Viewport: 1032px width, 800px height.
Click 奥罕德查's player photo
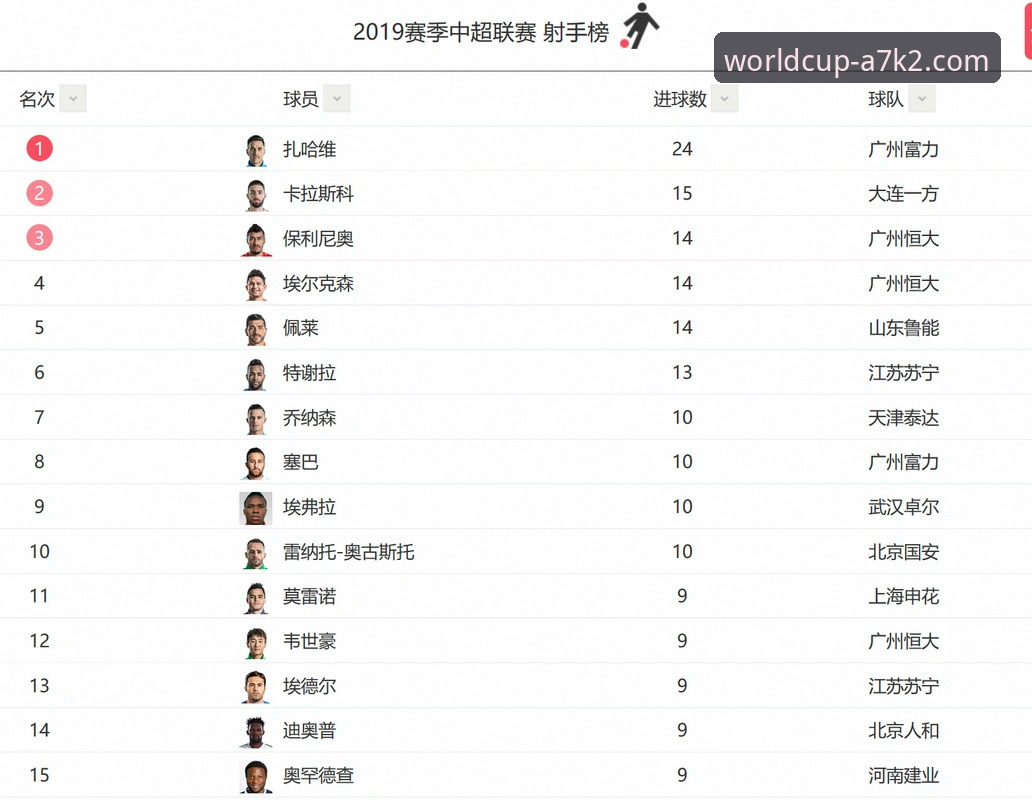(x=256, y=777)
